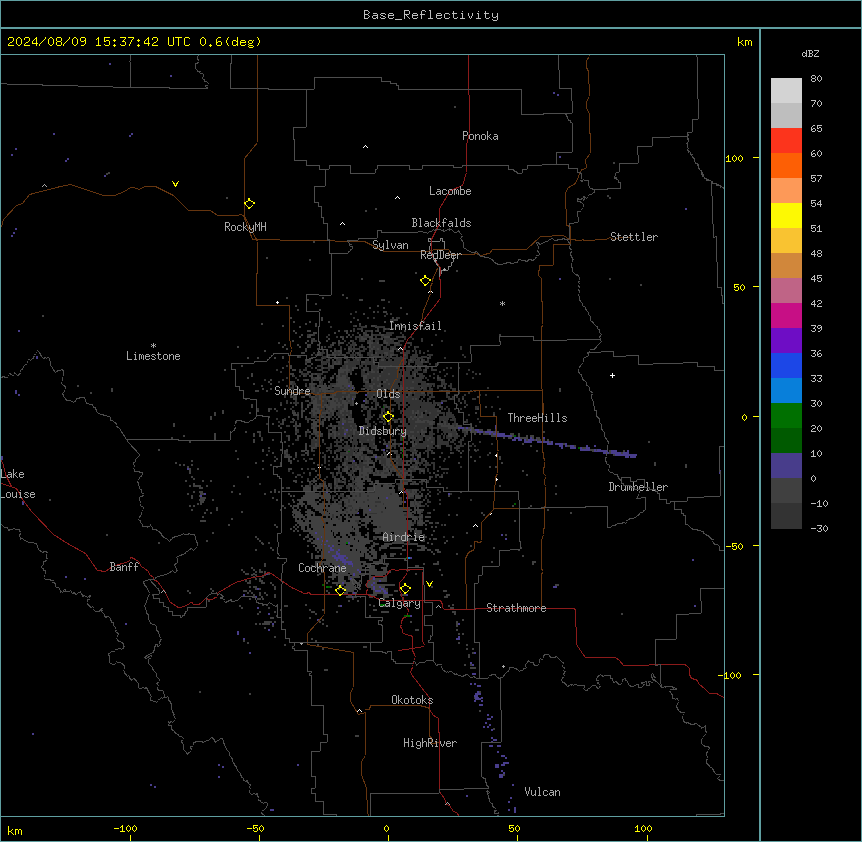Click the blue 36 dBZ color swatch
Screen dimensions: 862x842
tap(786, 365)
